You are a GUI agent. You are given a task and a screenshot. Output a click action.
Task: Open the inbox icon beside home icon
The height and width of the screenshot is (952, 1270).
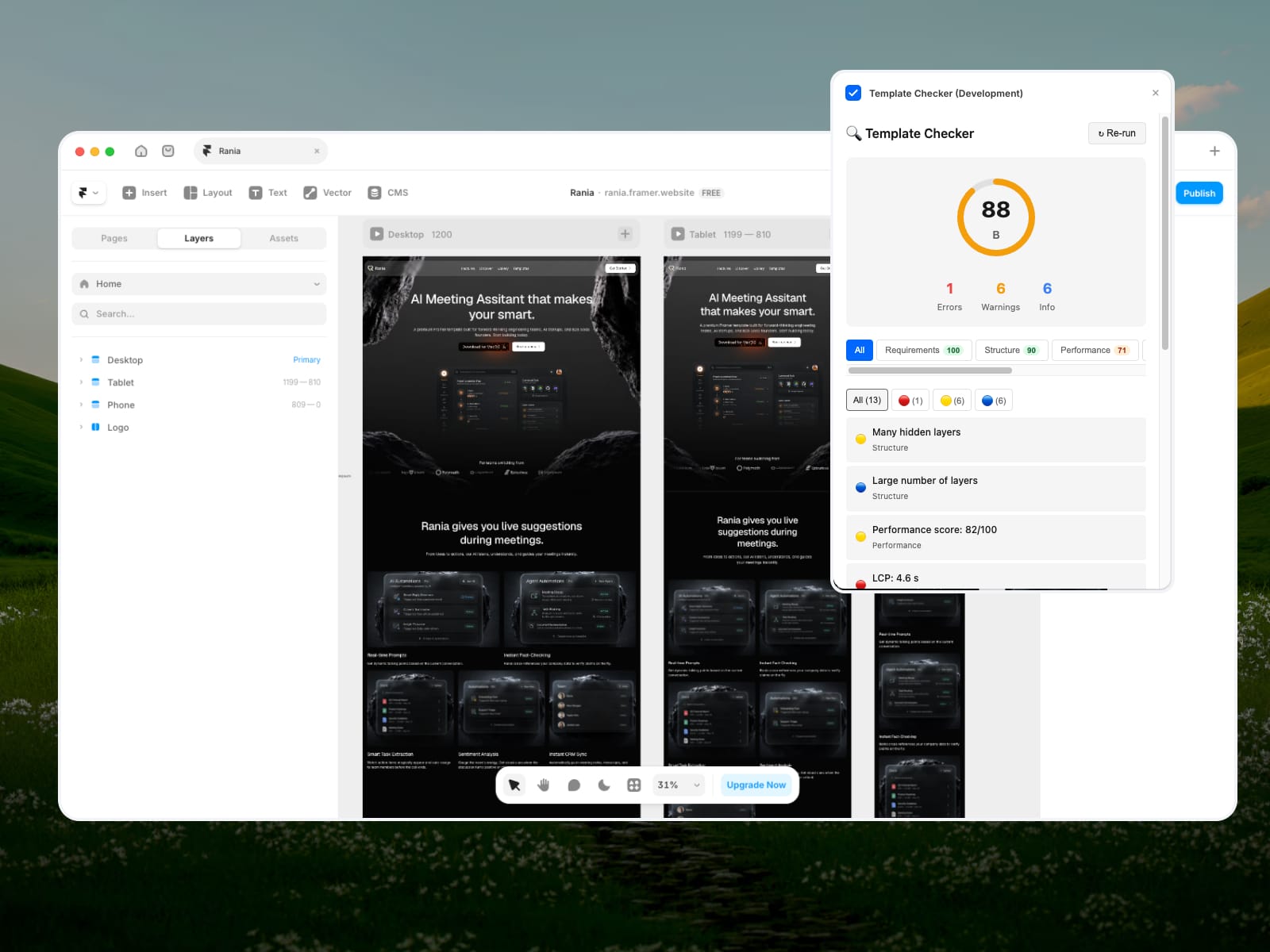coord(168,151)
